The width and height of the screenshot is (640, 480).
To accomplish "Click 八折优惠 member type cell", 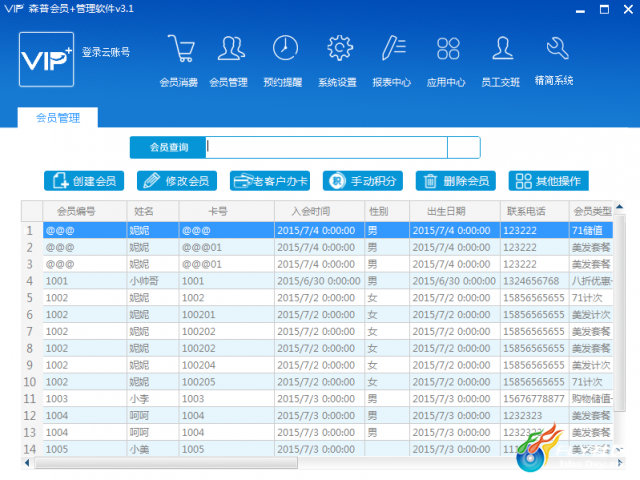I will [591, 281].
